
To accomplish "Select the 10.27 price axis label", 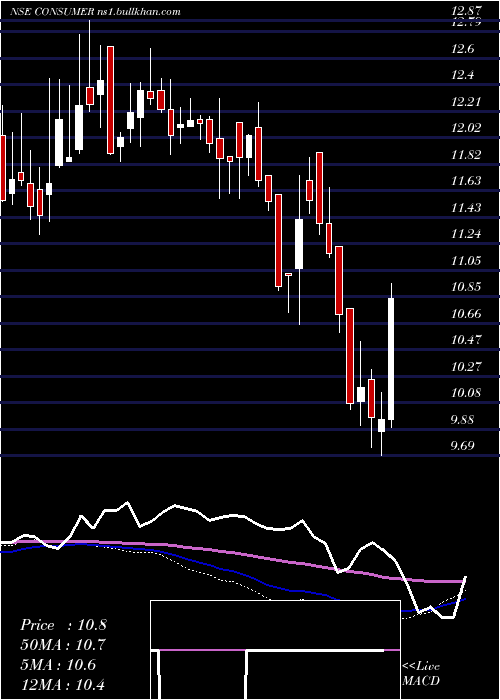I will (x=466, y=367).
